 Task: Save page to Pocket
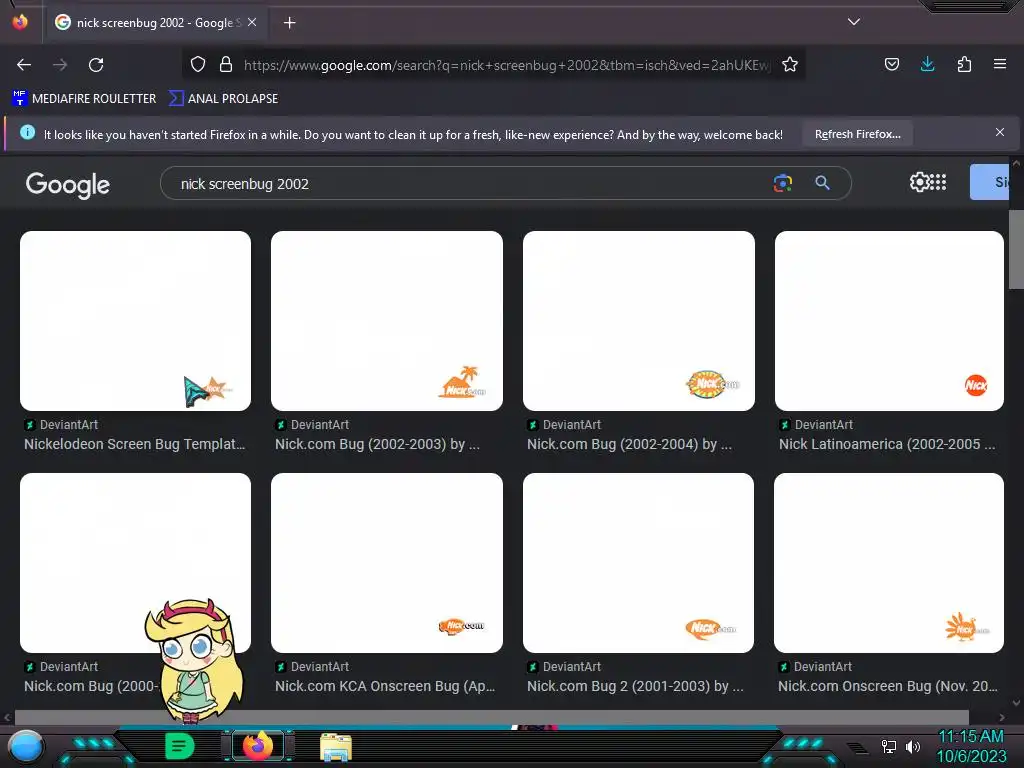click(891, 64)
